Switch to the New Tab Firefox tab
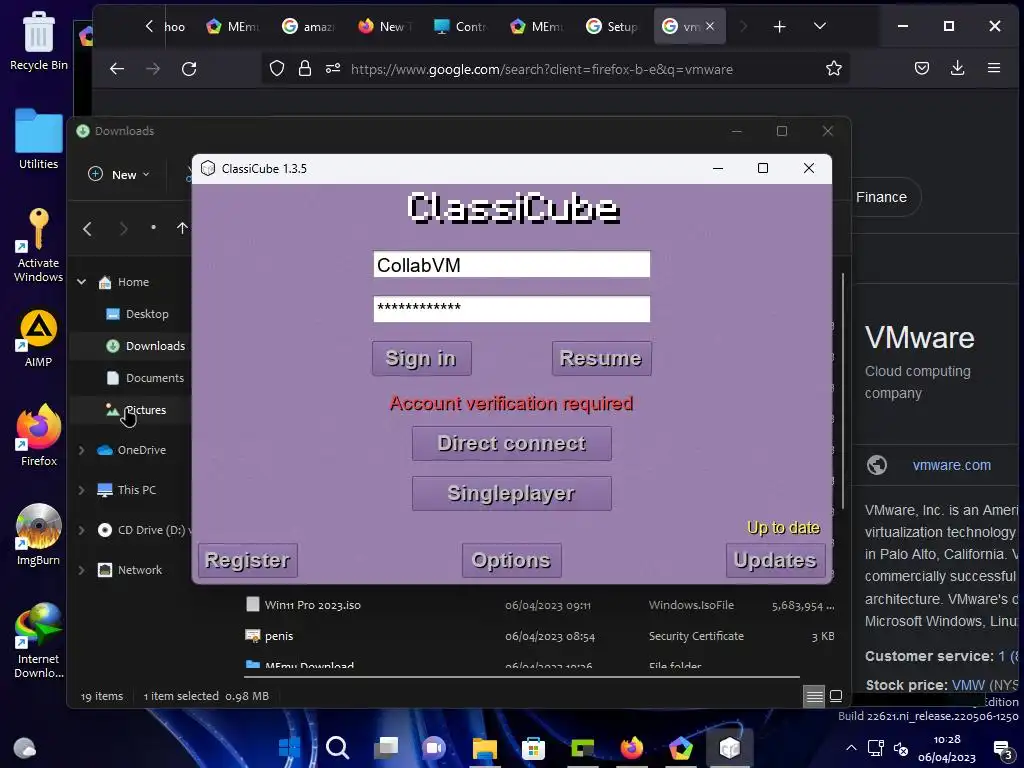The image size is (1024, 768). (385, 27)
